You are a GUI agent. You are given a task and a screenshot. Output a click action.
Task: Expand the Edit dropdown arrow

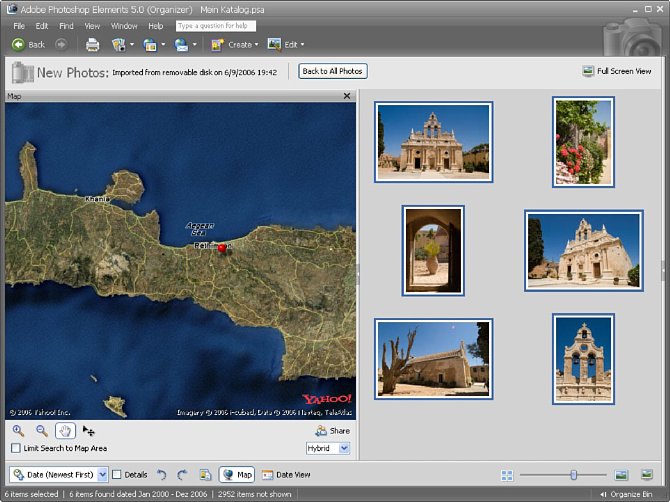pos(302,44)
